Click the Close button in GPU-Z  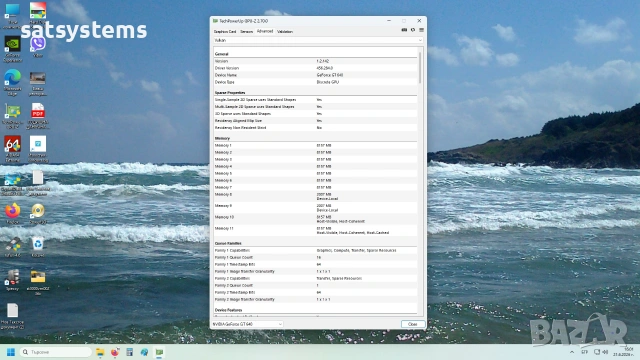click(x=412, y=324)
